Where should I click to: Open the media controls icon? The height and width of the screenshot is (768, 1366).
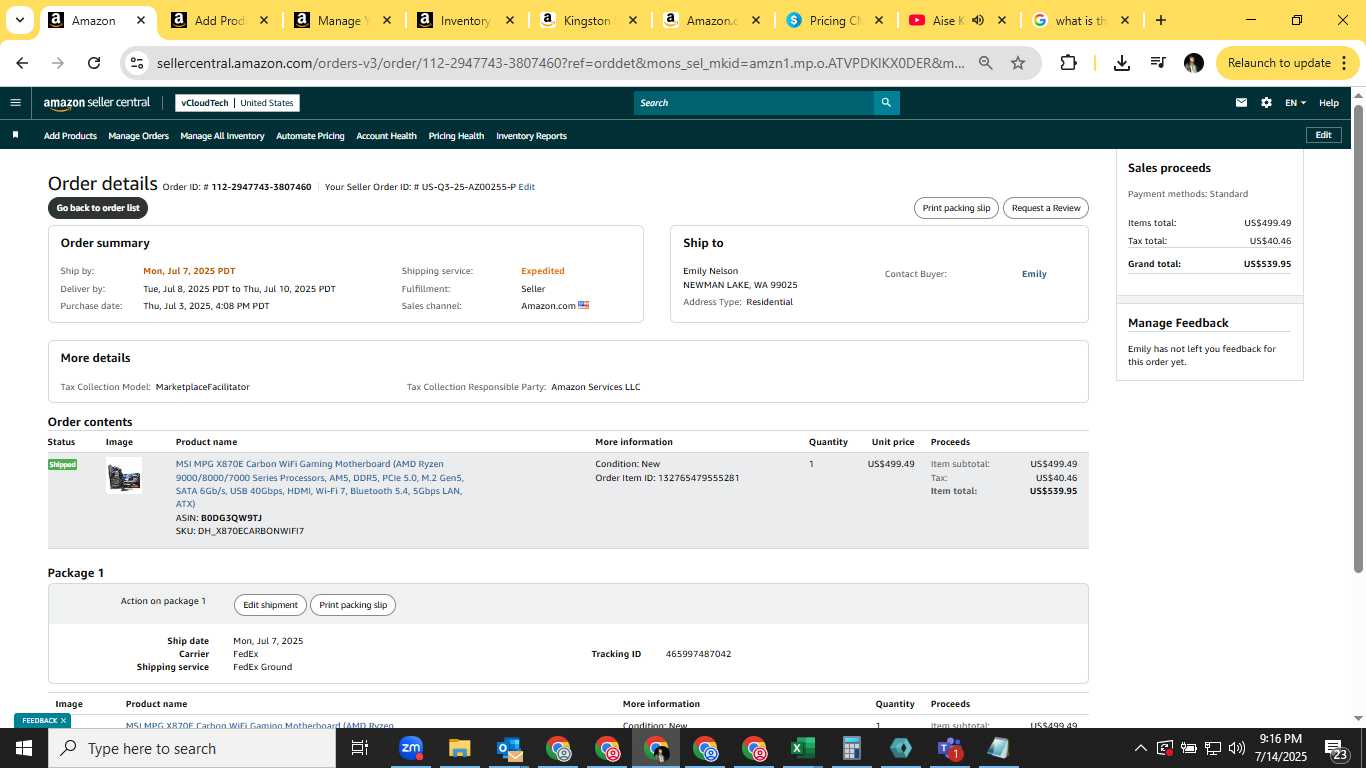coord(1158,62)
